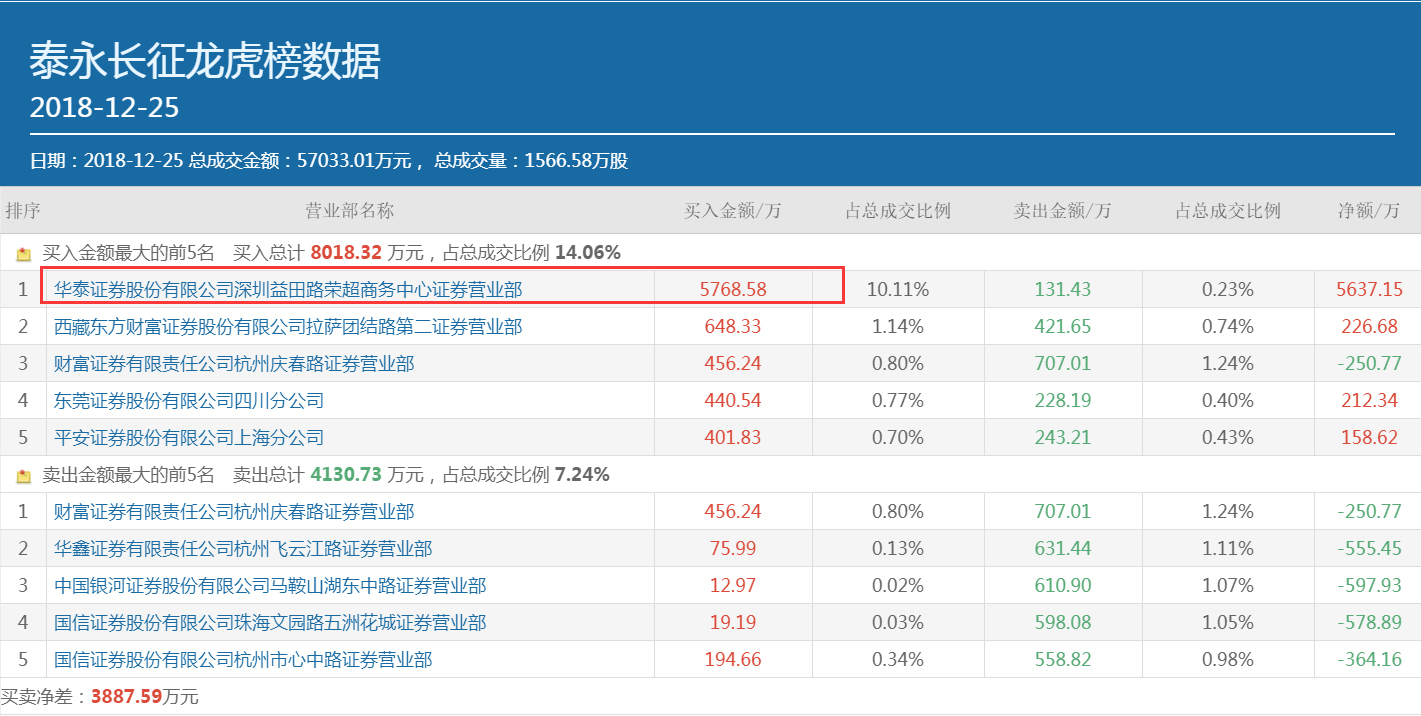Select net amount -364.16
This screenshot has width=1421, height=716.
click(x=1369, y=660)
